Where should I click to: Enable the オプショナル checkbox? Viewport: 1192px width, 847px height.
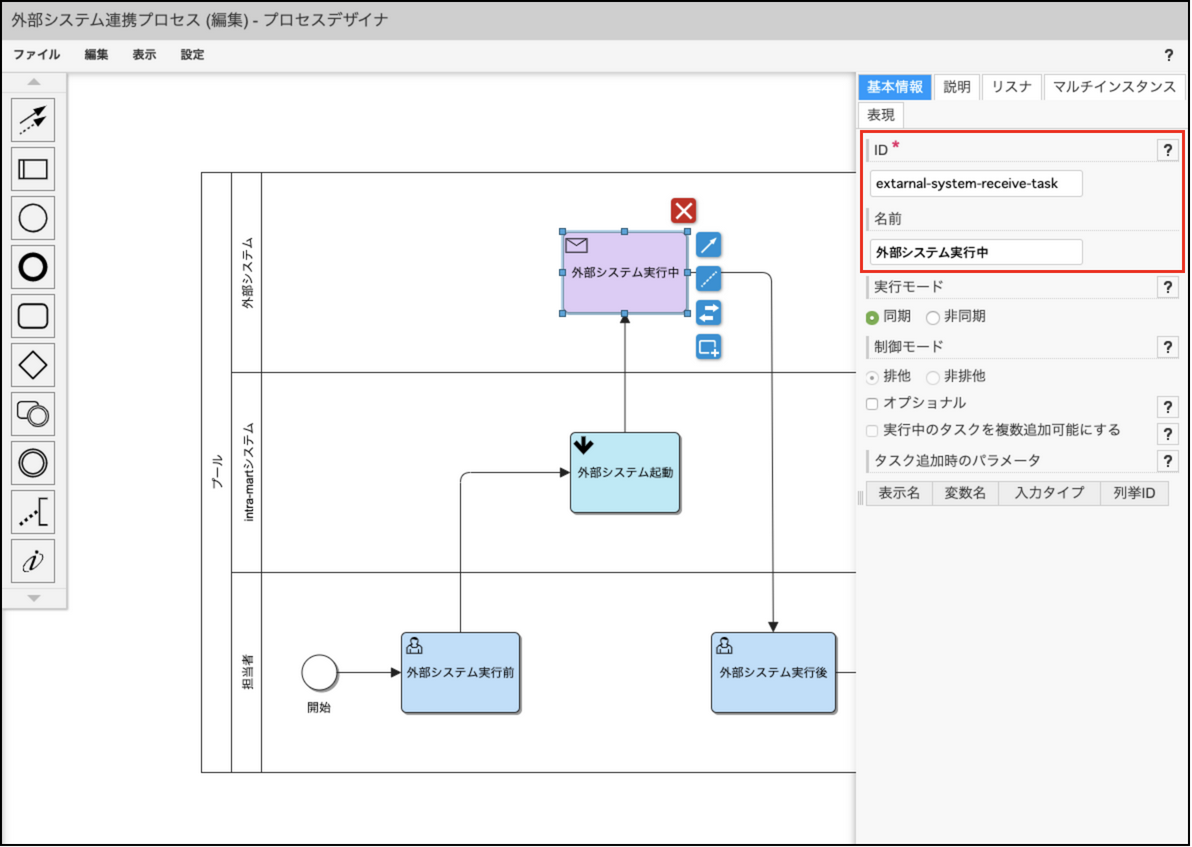[x=872, y=404]
